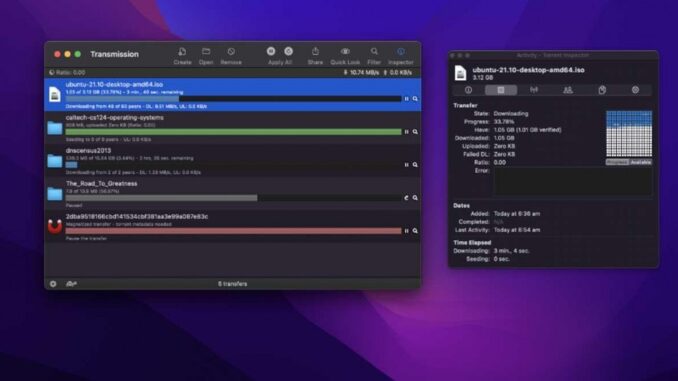Click the Error text box in Inspector
Image resolution: width=678 pixels, height=381 pixels.
point(572,181)
